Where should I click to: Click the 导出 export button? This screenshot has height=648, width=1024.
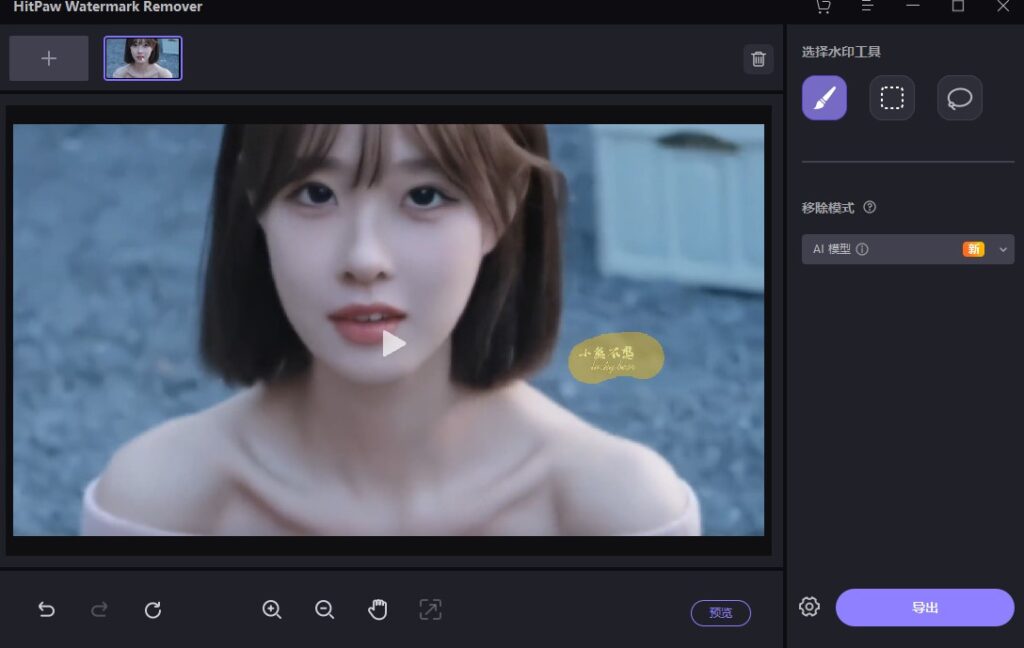[x=923, y=607]
